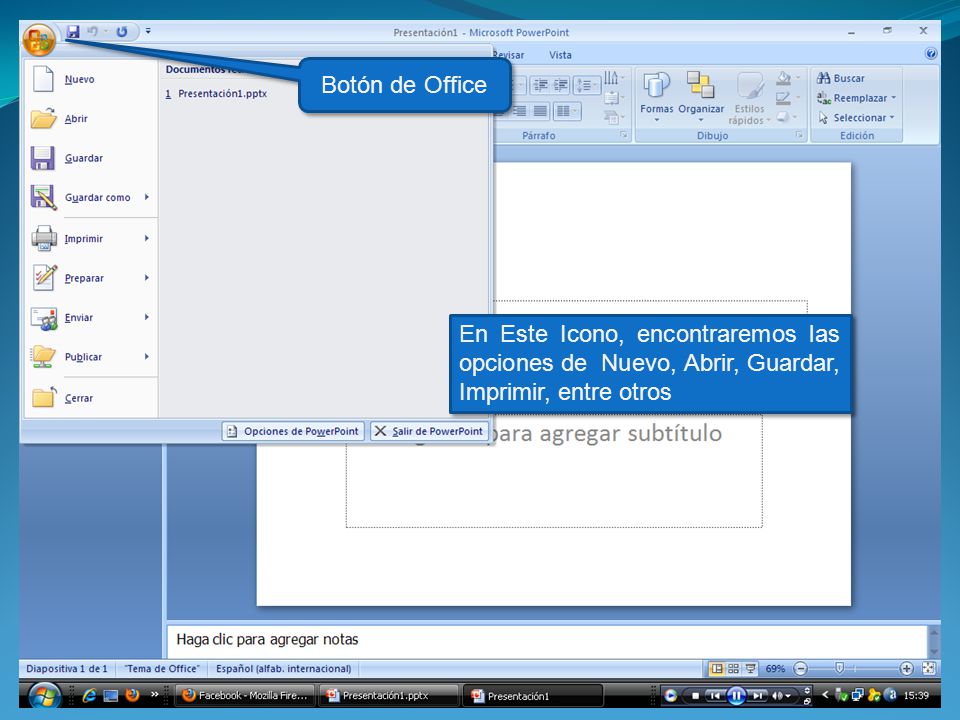The height and width of the screenshot is (720, 960).
Task: Open the Estilos rápidos gallery
Action: coord(749,98)
